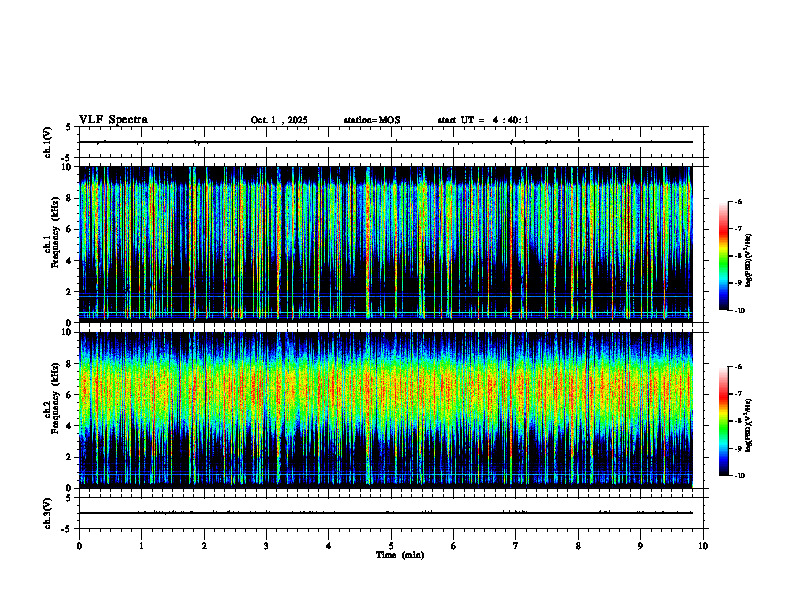
Task: Click time axis tick label '6'
Action: click(x=454, y=546)
